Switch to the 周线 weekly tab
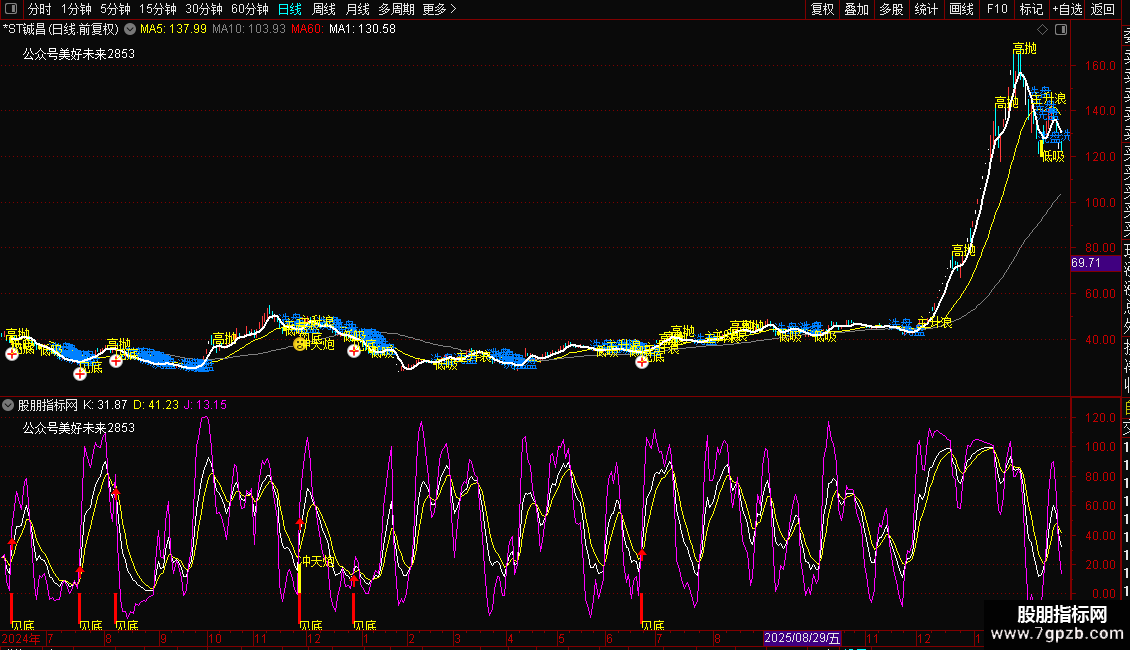The height and width of the screenshot is (650, 1130). click(x=324, y=9)
